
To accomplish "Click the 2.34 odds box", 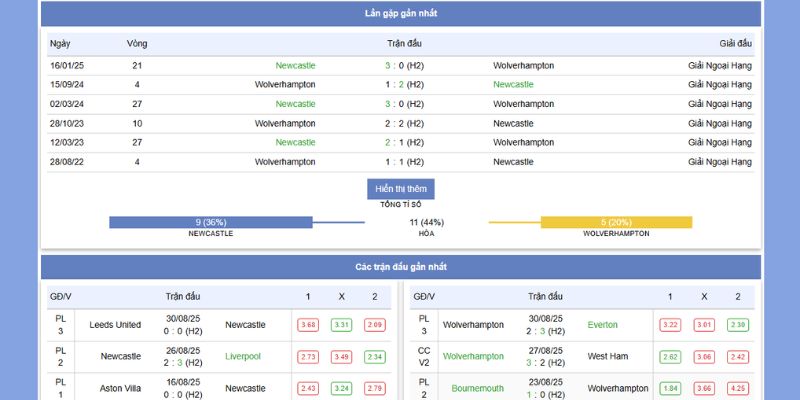I will pos(375,357).
